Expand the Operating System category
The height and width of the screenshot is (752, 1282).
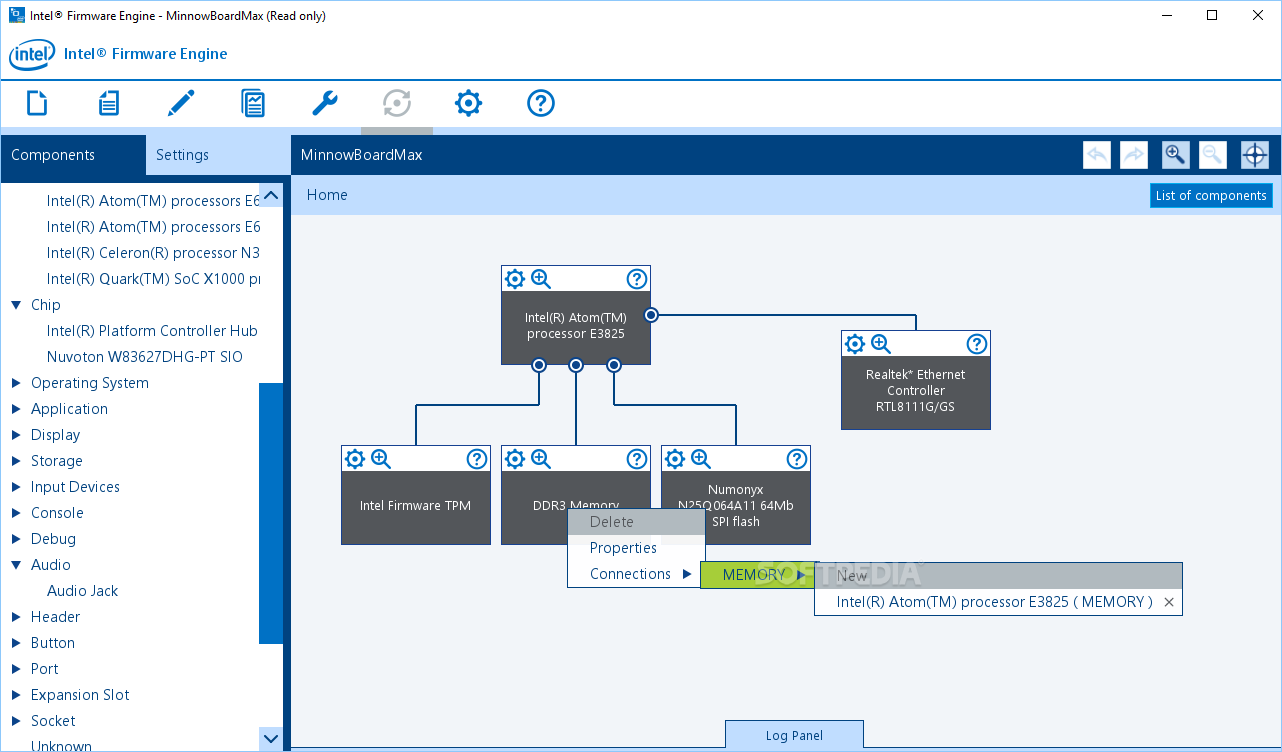coord(16,383)
